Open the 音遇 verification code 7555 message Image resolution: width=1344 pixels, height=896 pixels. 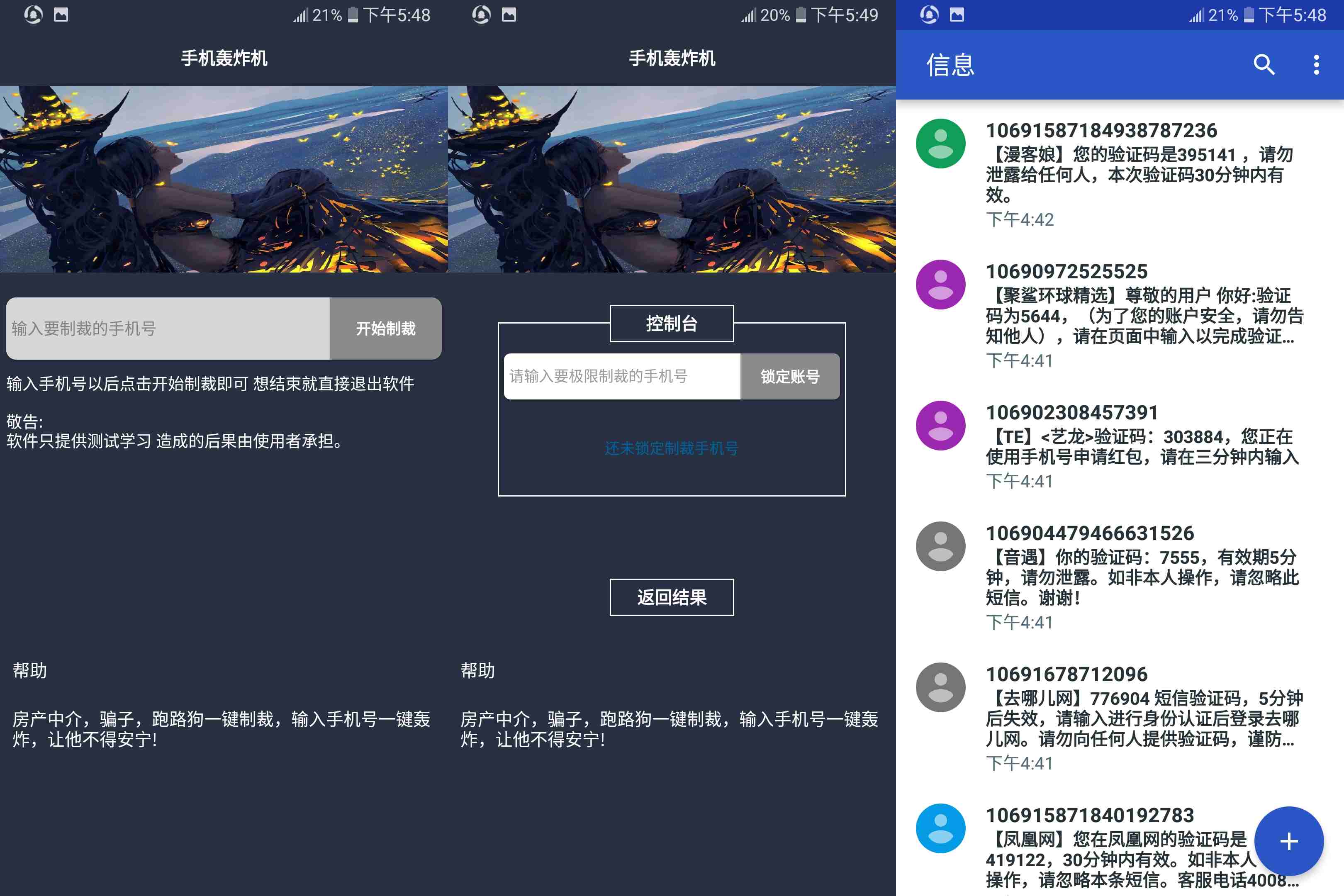[1120, 577]
